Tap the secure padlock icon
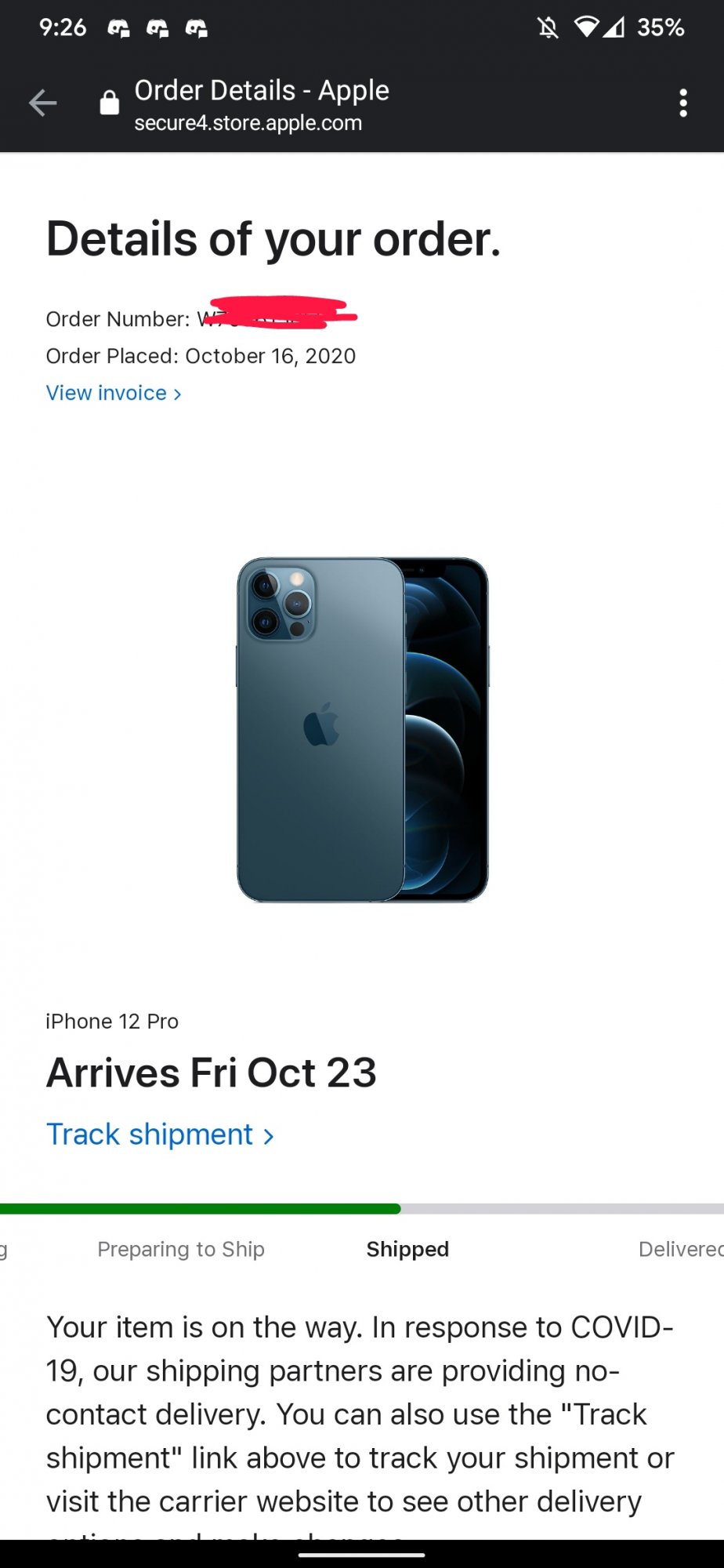724x1568 pixels. click(x=110, y=102)
